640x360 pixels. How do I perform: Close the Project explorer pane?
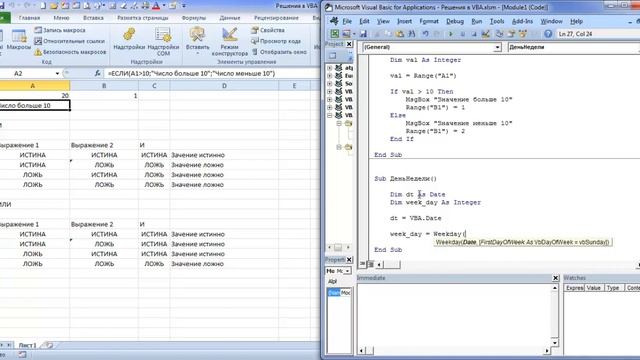[x=349, y=44]
